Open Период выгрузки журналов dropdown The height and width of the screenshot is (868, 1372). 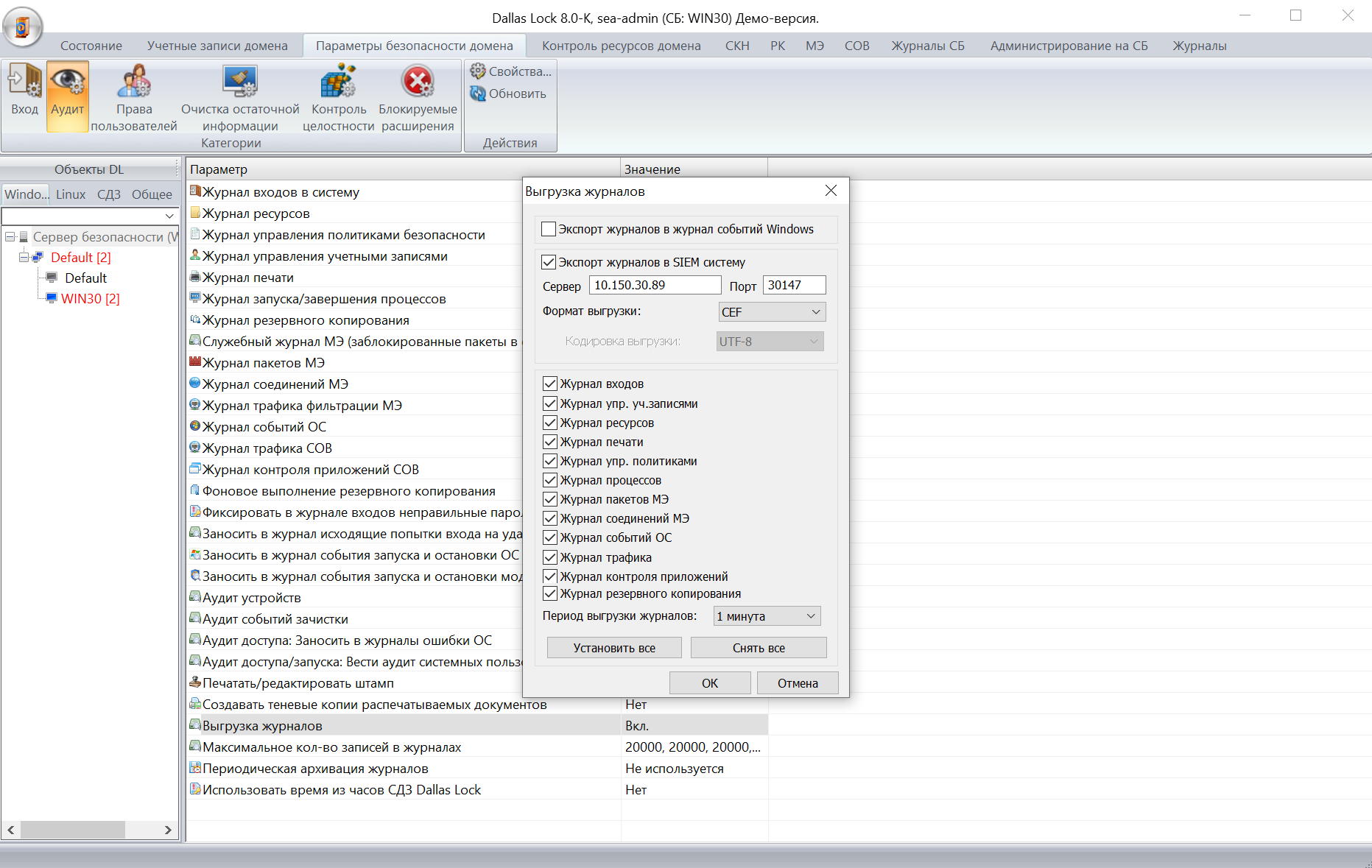click(x=767, y=616)
